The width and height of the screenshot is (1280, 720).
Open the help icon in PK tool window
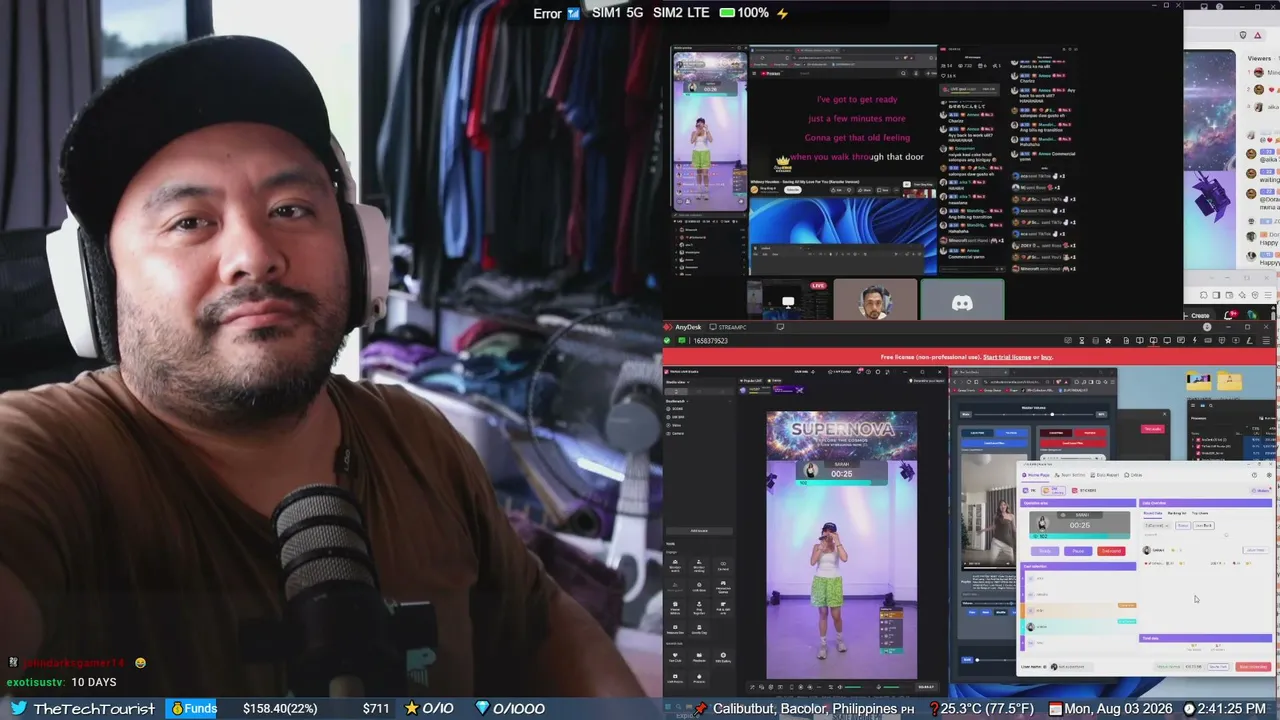[1255, 475]
